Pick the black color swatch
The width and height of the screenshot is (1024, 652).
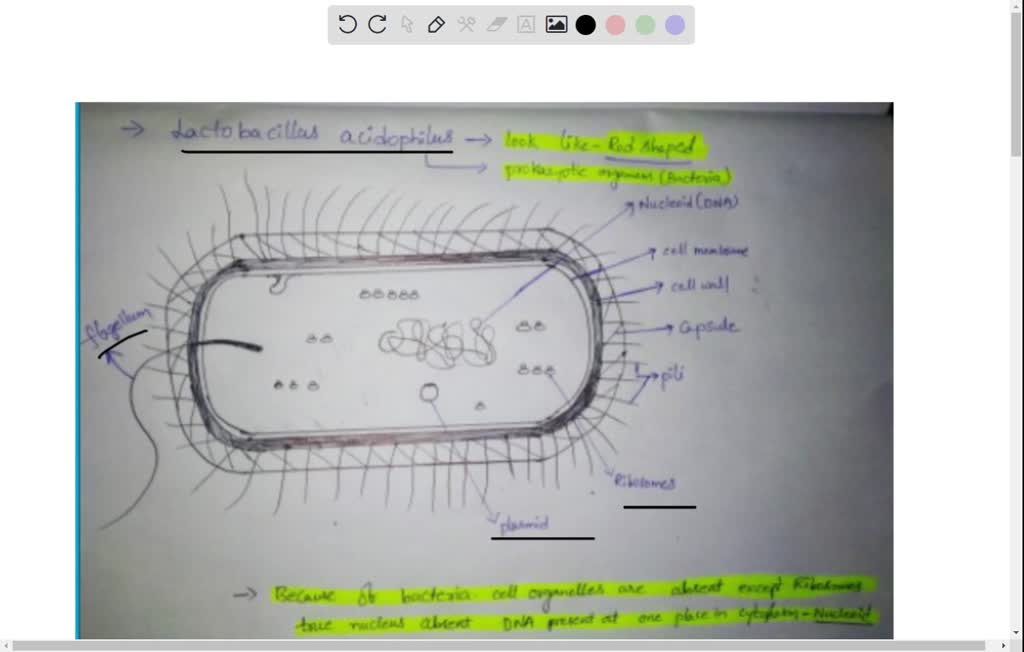pos(585,24)
